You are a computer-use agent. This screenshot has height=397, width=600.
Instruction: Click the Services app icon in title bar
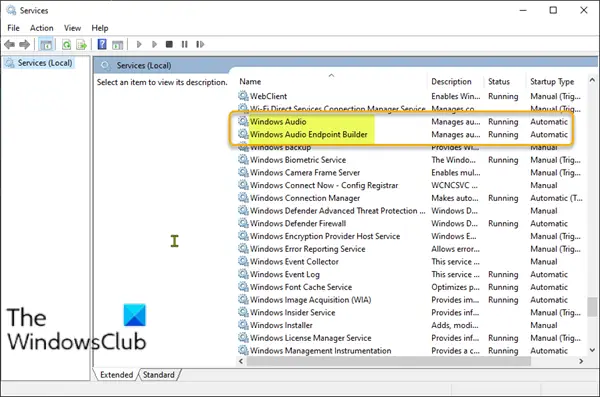(11, 10)
